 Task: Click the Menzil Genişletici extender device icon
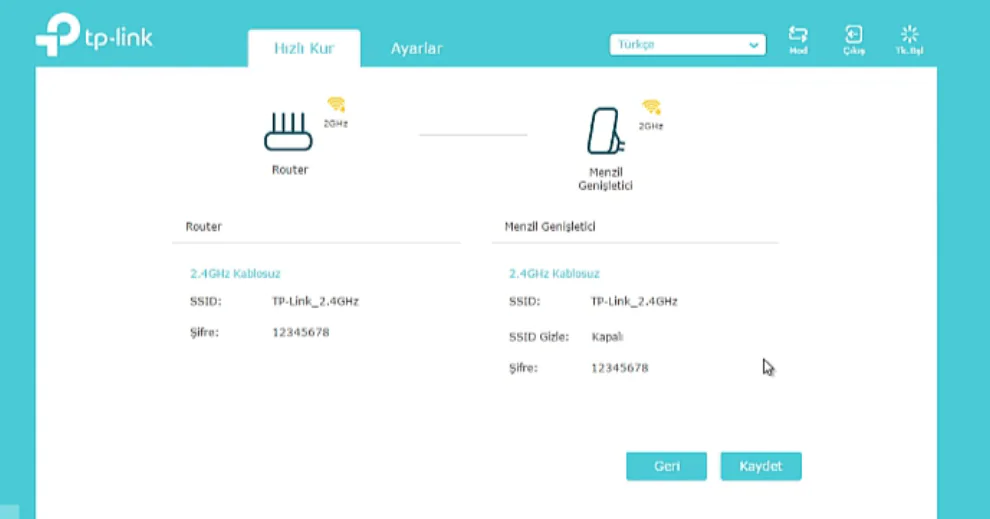(603, 131)
